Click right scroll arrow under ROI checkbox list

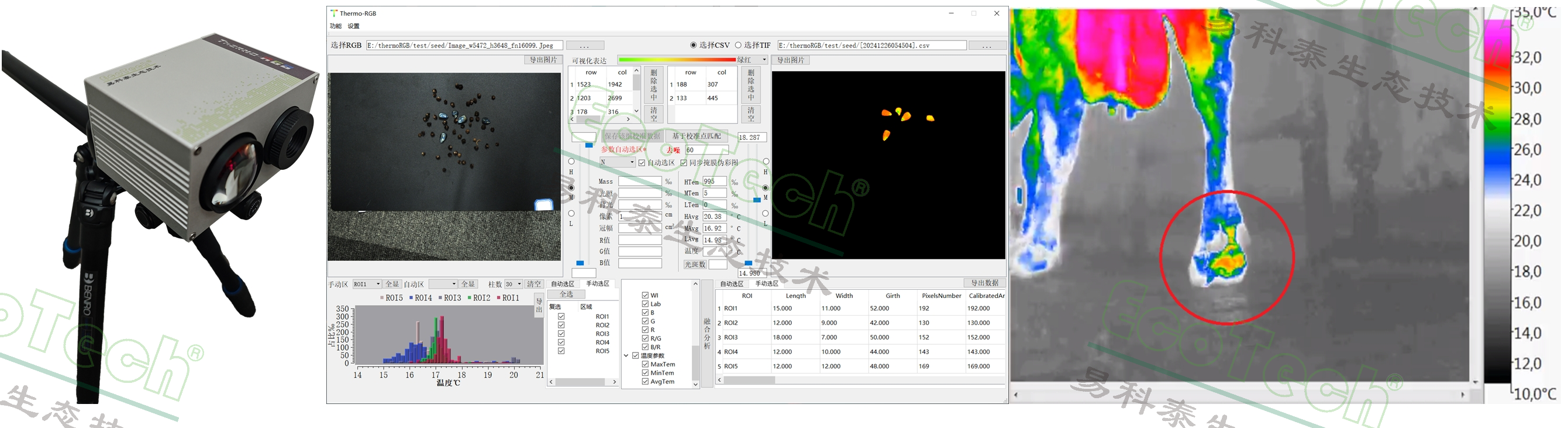pyautogui.click(x=614, y=382)
